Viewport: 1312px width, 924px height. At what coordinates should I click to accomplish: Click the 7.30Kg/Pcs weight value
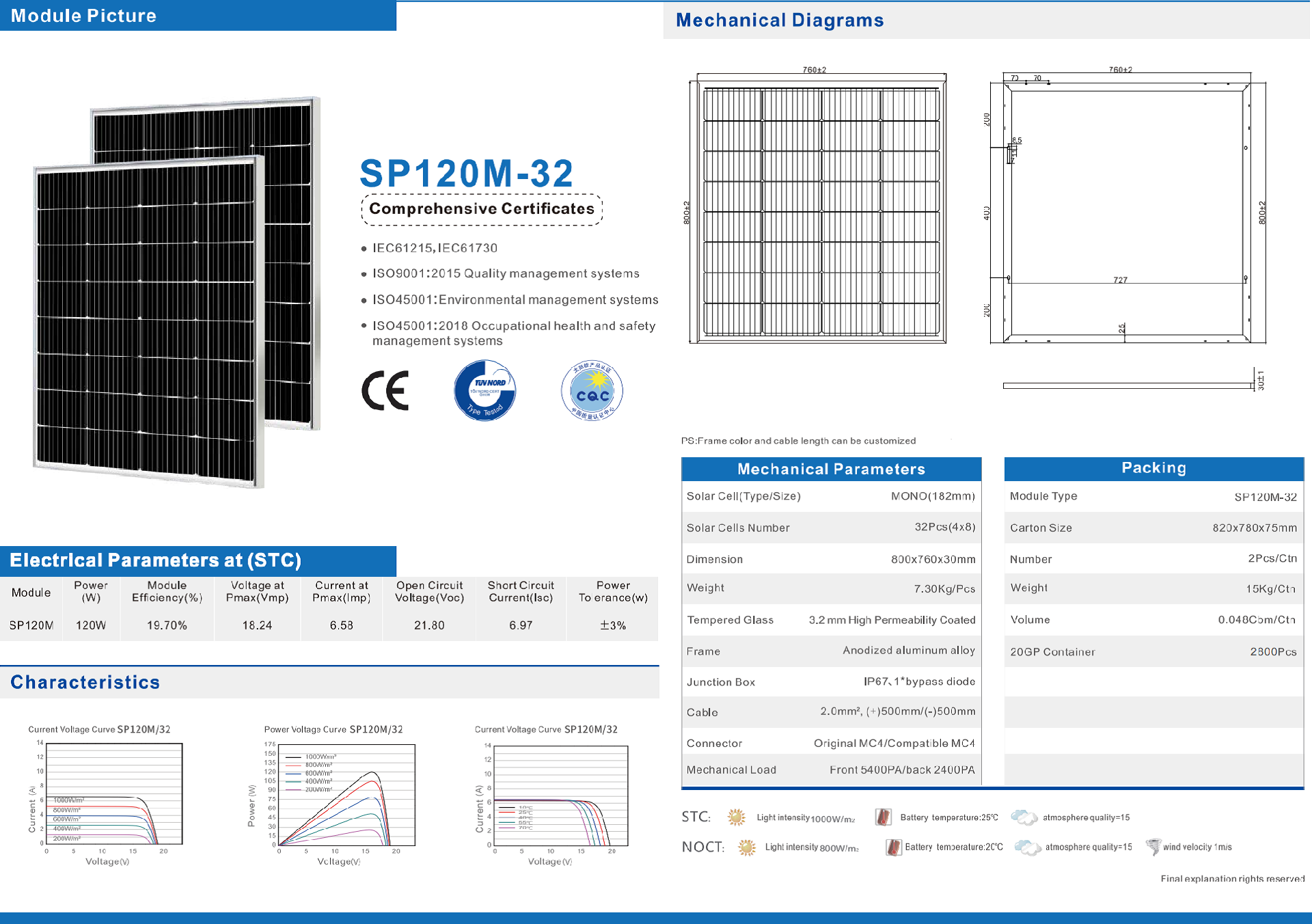[x=944, y=588]
